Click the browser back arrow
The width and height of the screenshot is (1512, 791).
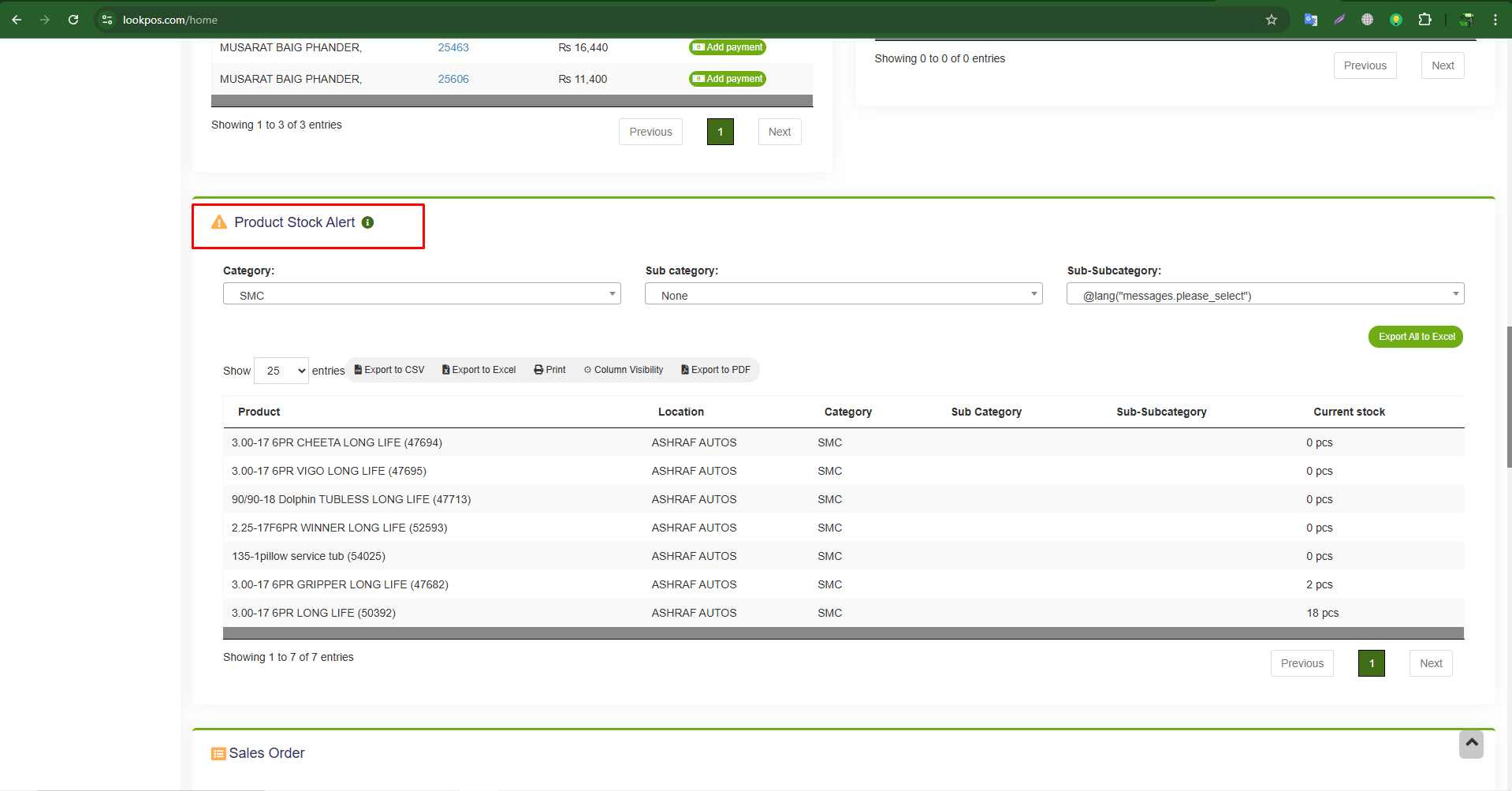pyautogui.click(x=17, y=20)
